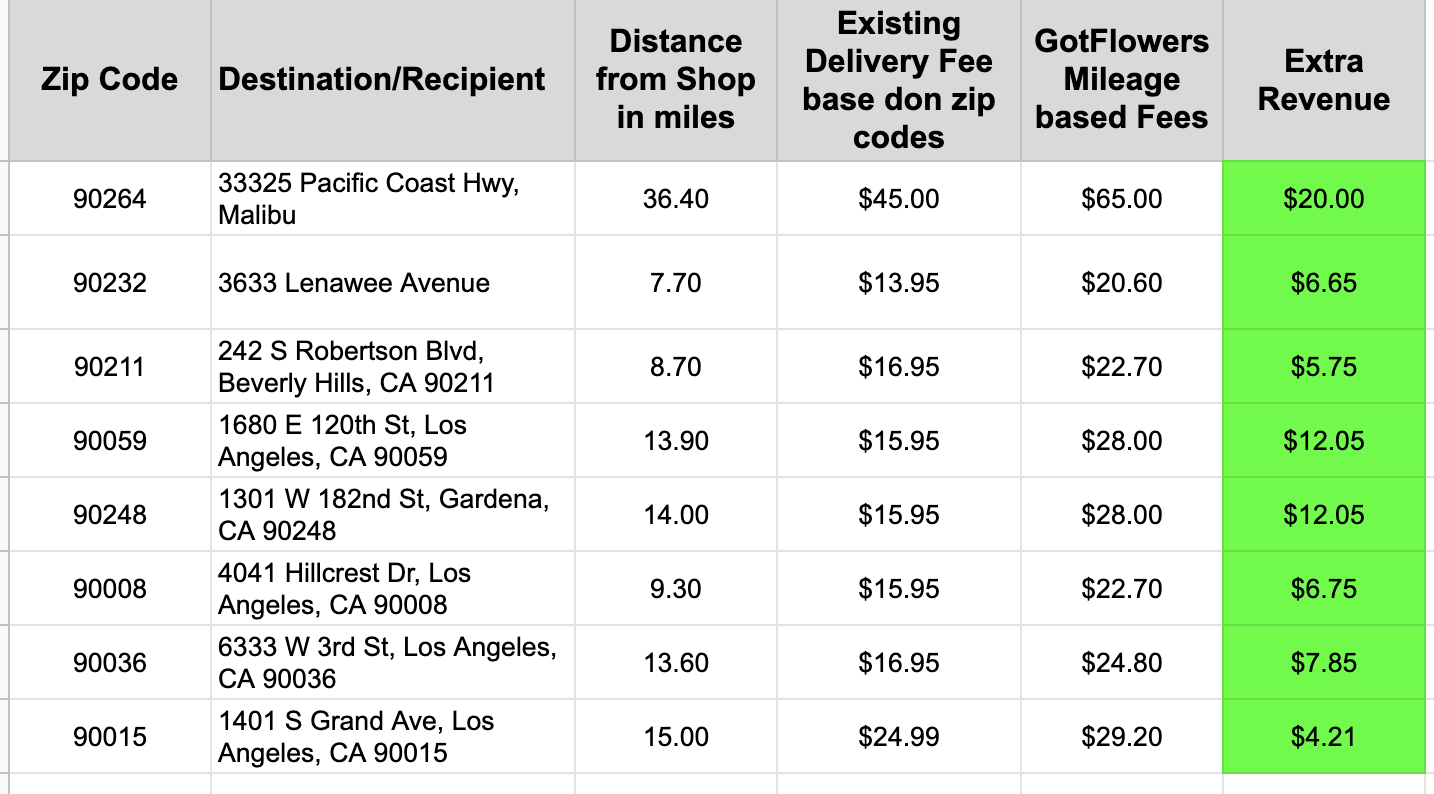Select the Extra Revenue header cell
The height and width of the screenshot is (794, 1434).
point(1323,80)
